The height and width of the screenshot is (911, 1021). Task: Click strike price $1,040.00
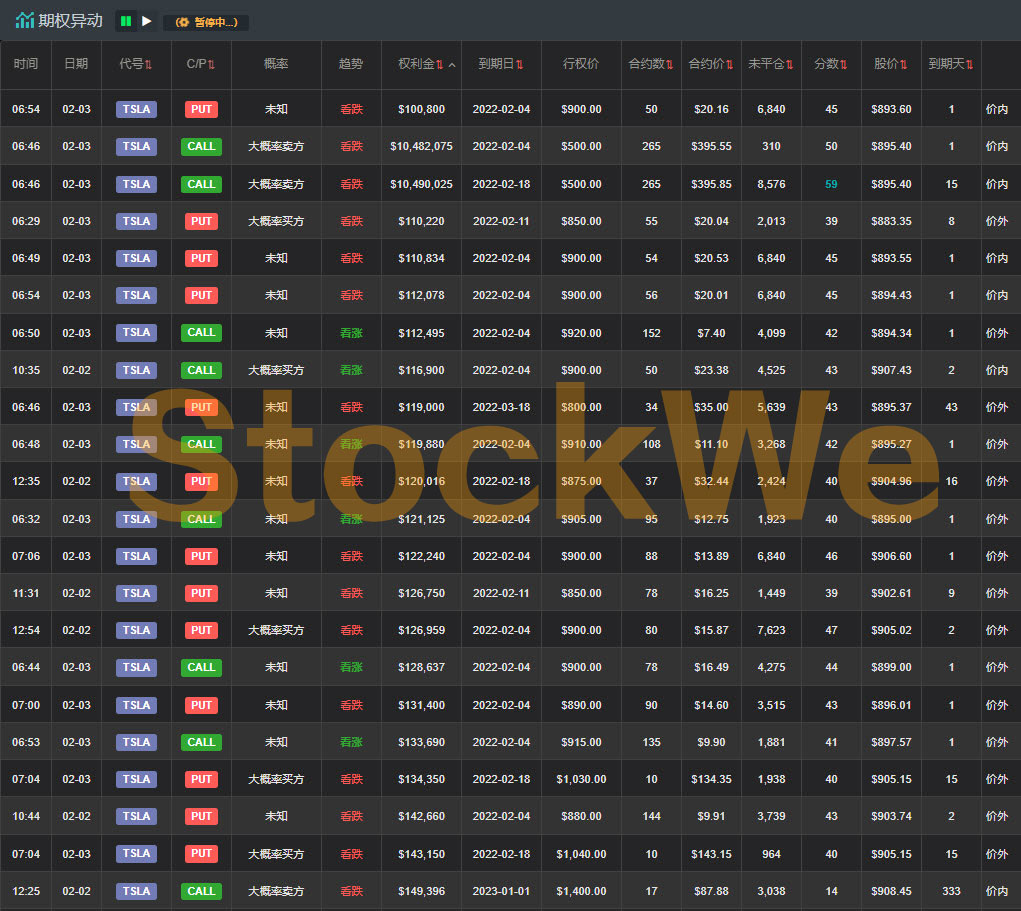click(581, 854)
